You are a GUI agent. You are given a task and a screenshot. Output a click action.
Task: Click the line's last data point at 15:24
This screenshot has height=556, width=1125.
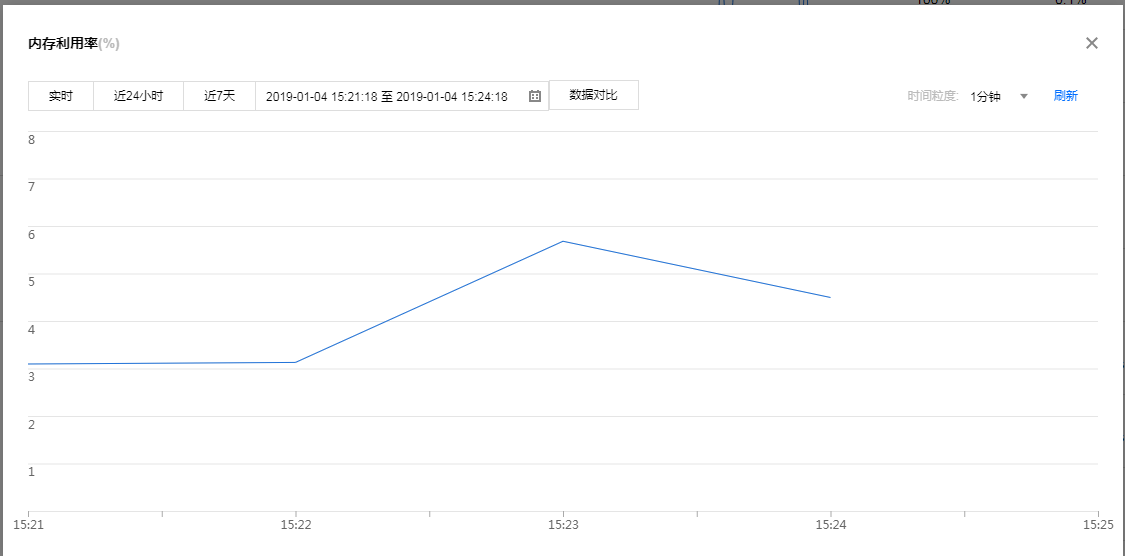point(830,297)
